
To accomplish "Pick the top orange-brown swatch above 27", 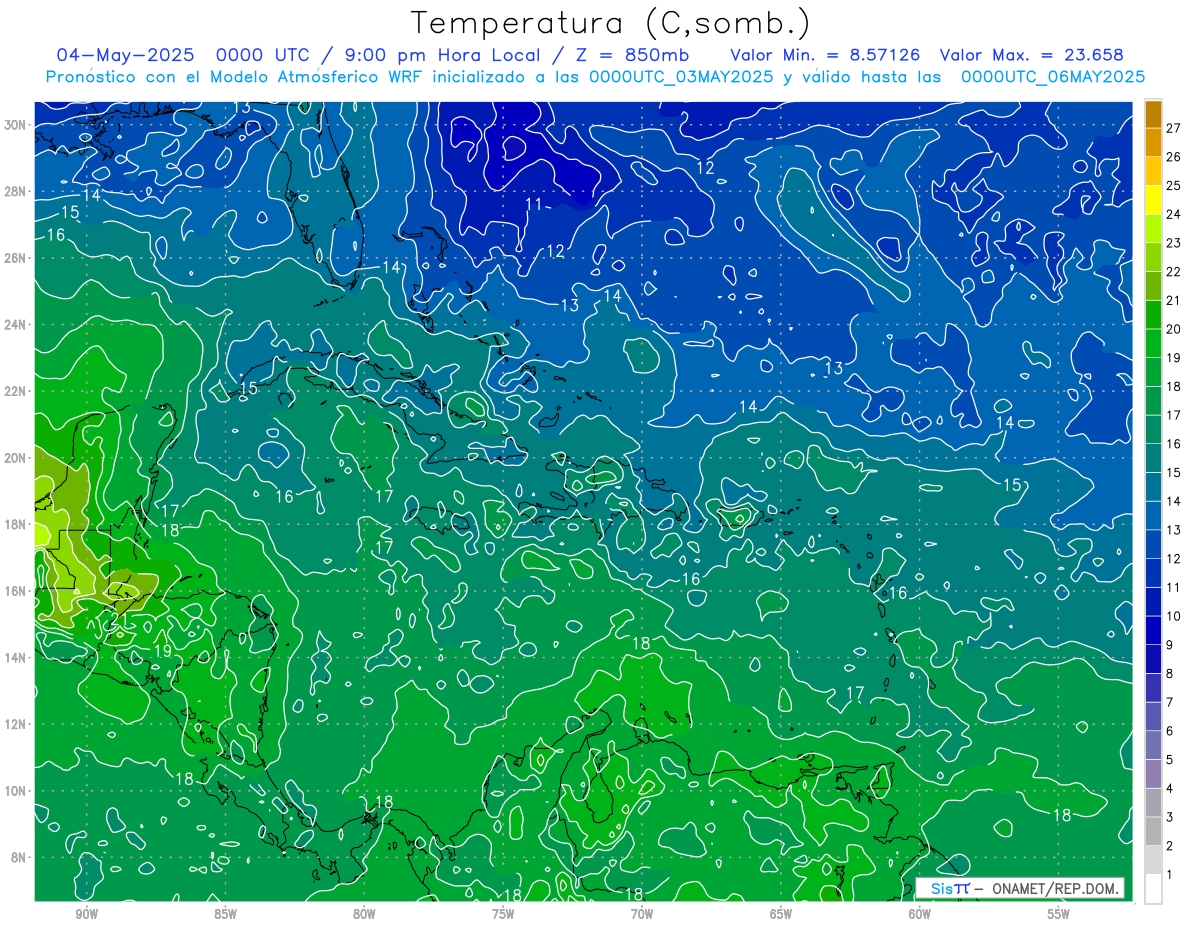I will [1153, 113].
